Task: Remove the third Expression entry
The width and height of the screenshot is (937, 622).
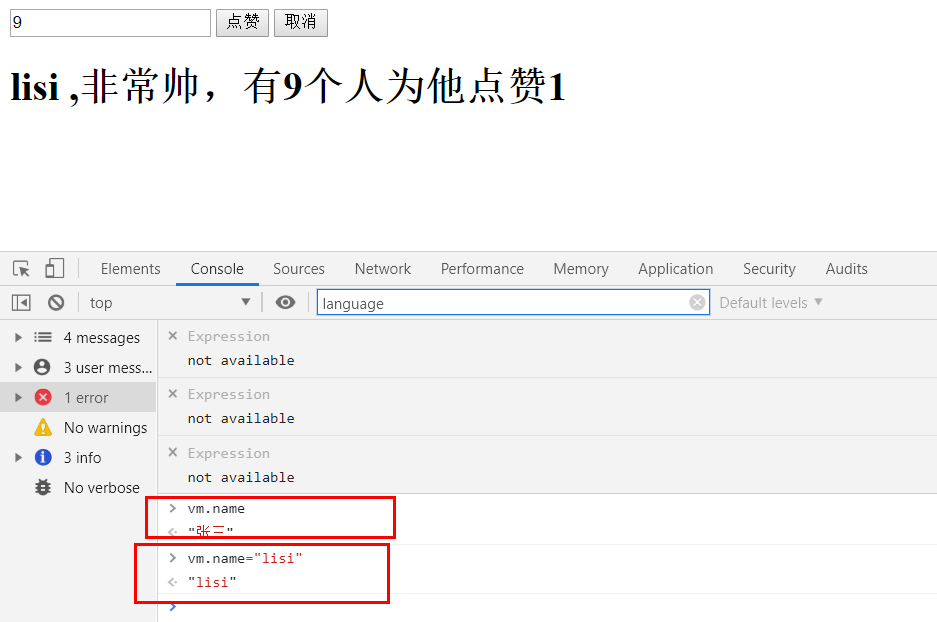Action: [x=173, y=453]
